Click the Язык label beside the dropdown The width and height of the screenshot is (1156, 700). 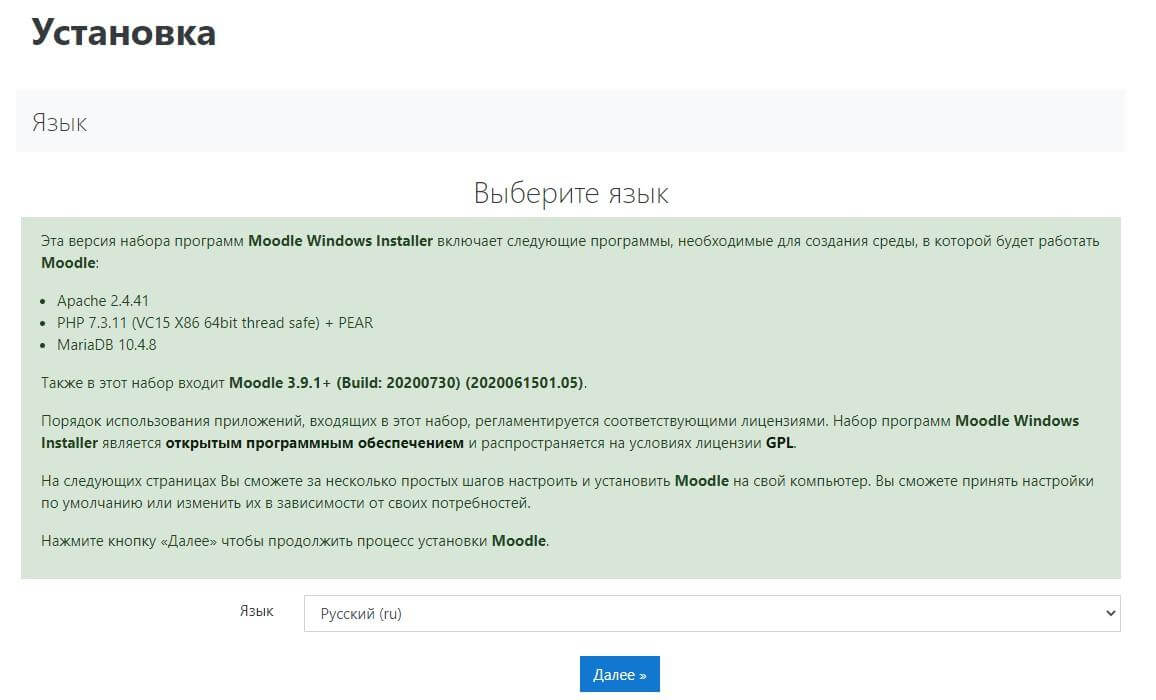(x=257, y=611)
